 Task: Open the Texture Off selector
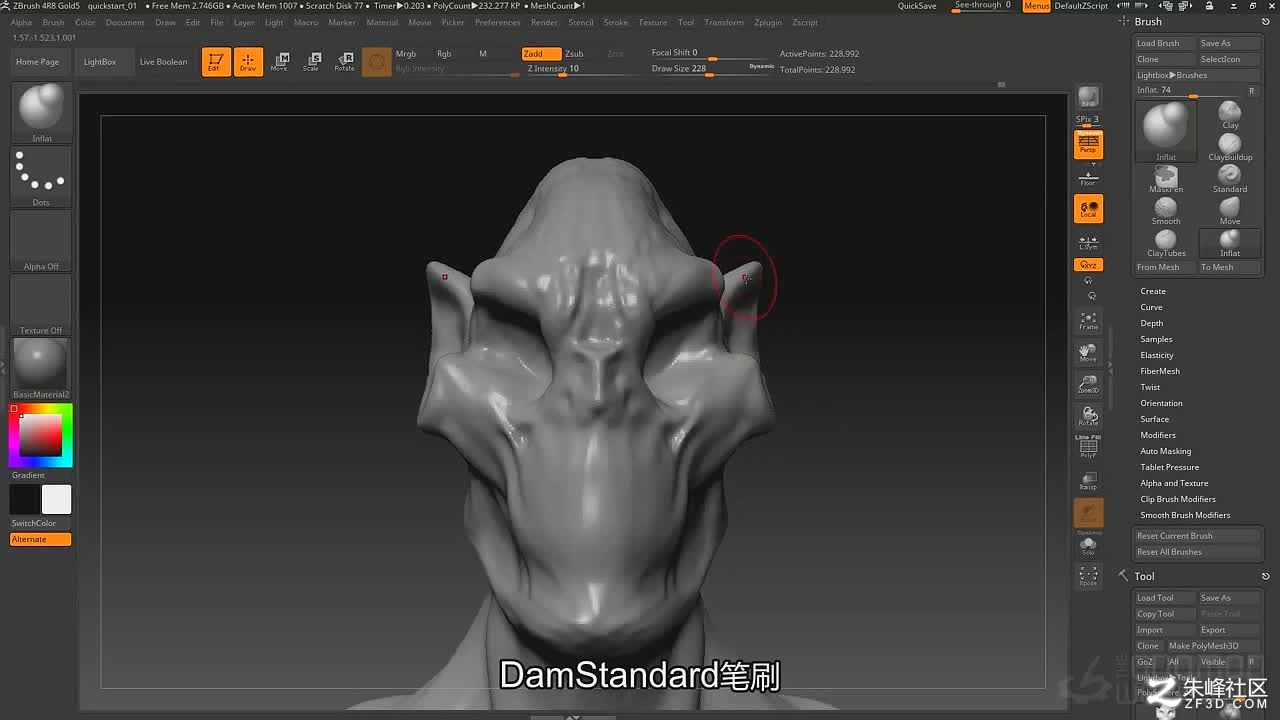(x=41, y=305)
